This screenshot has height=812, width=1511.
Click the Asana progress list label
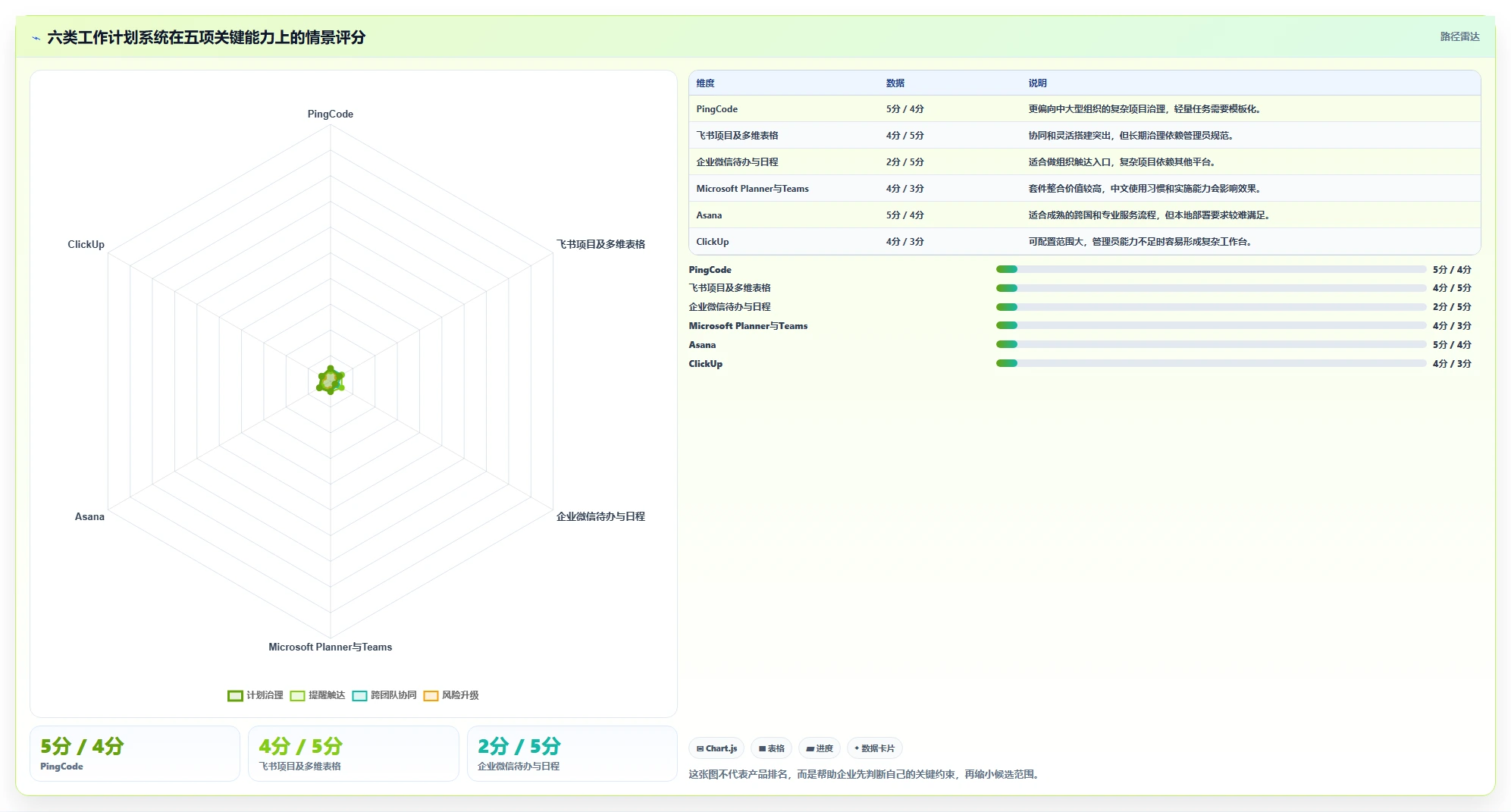coord(702,345)
